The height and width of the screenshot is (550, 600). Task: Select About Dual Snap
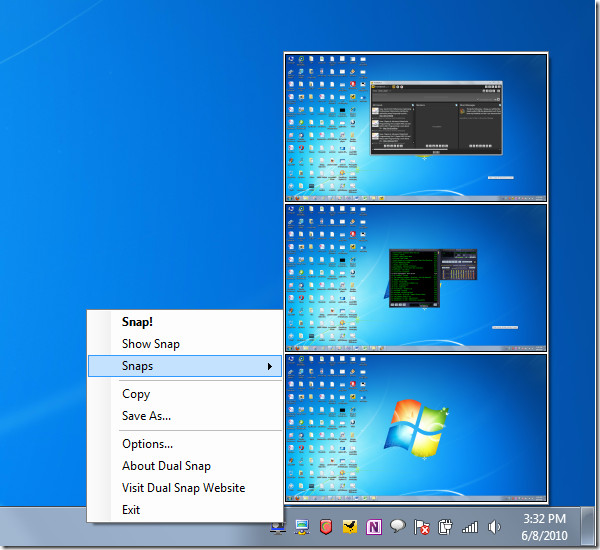click(166, 466)
